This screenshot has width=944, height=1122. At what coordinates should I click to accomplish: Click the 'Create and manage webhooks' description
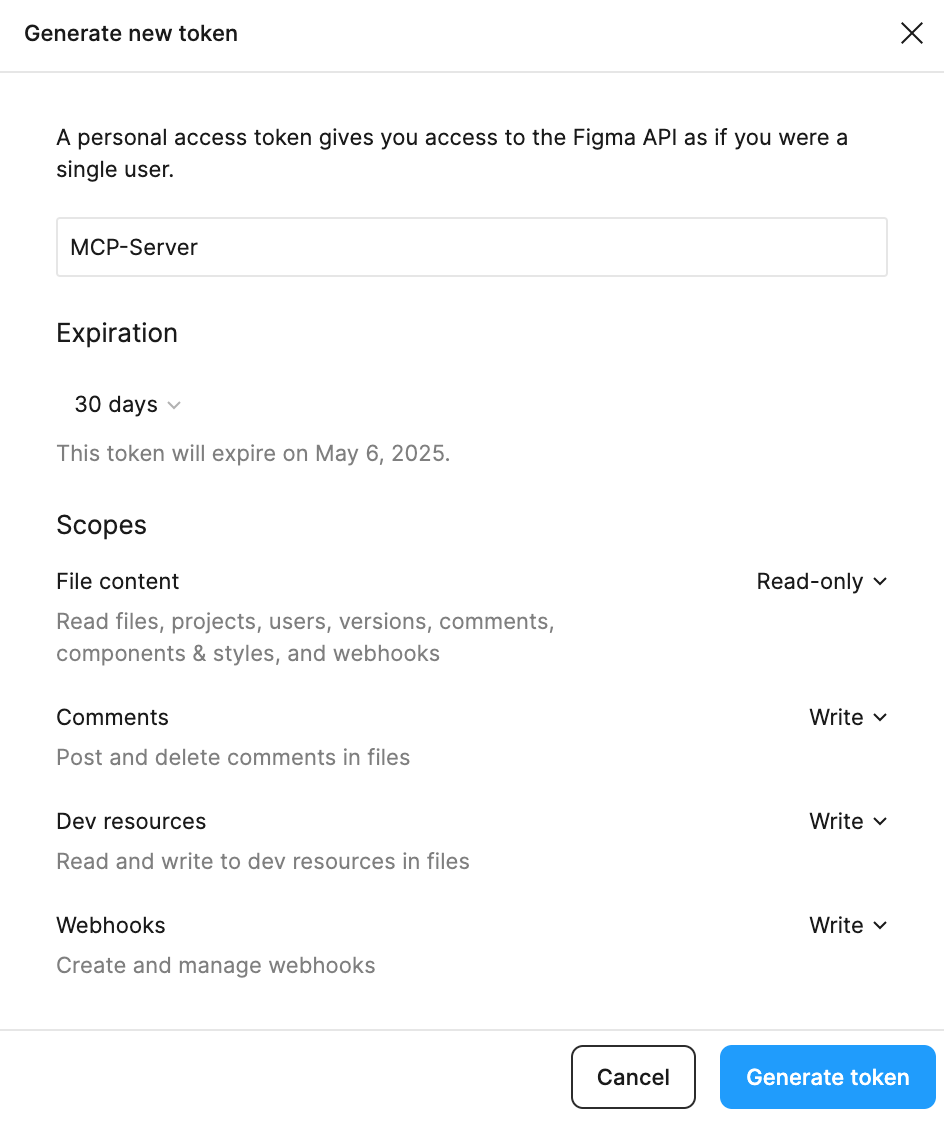click(216, 966)
